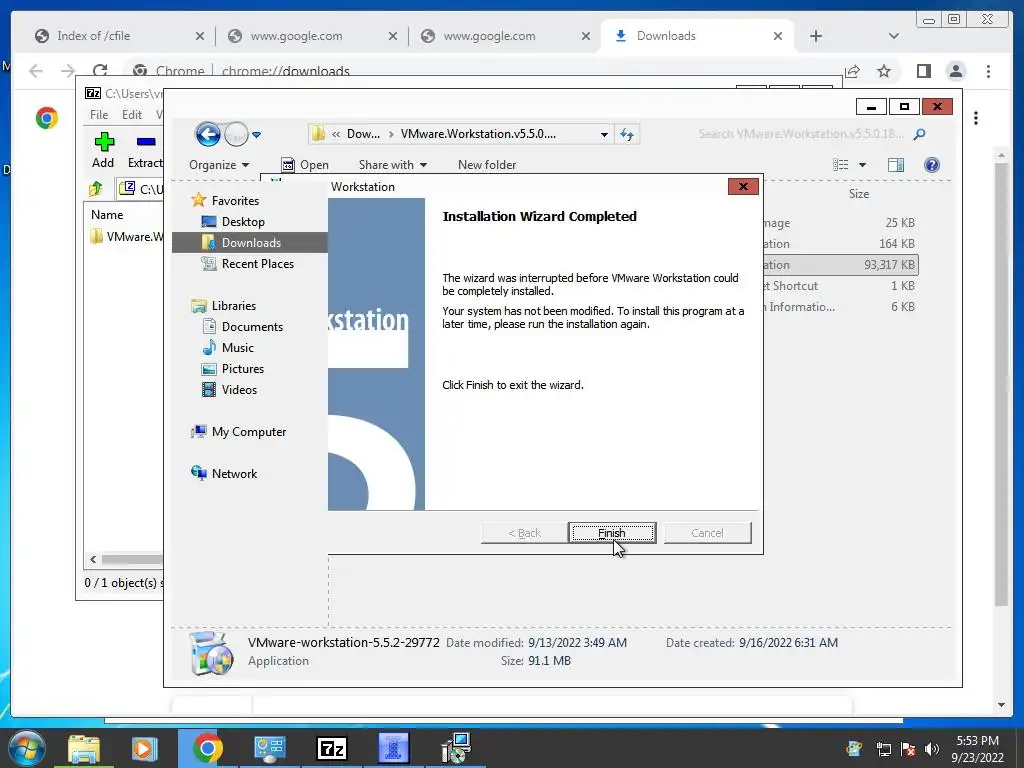This screenshot has width=1024, height=768.
Task: Click the Explorer refresh button
Action: pos(627,135)
